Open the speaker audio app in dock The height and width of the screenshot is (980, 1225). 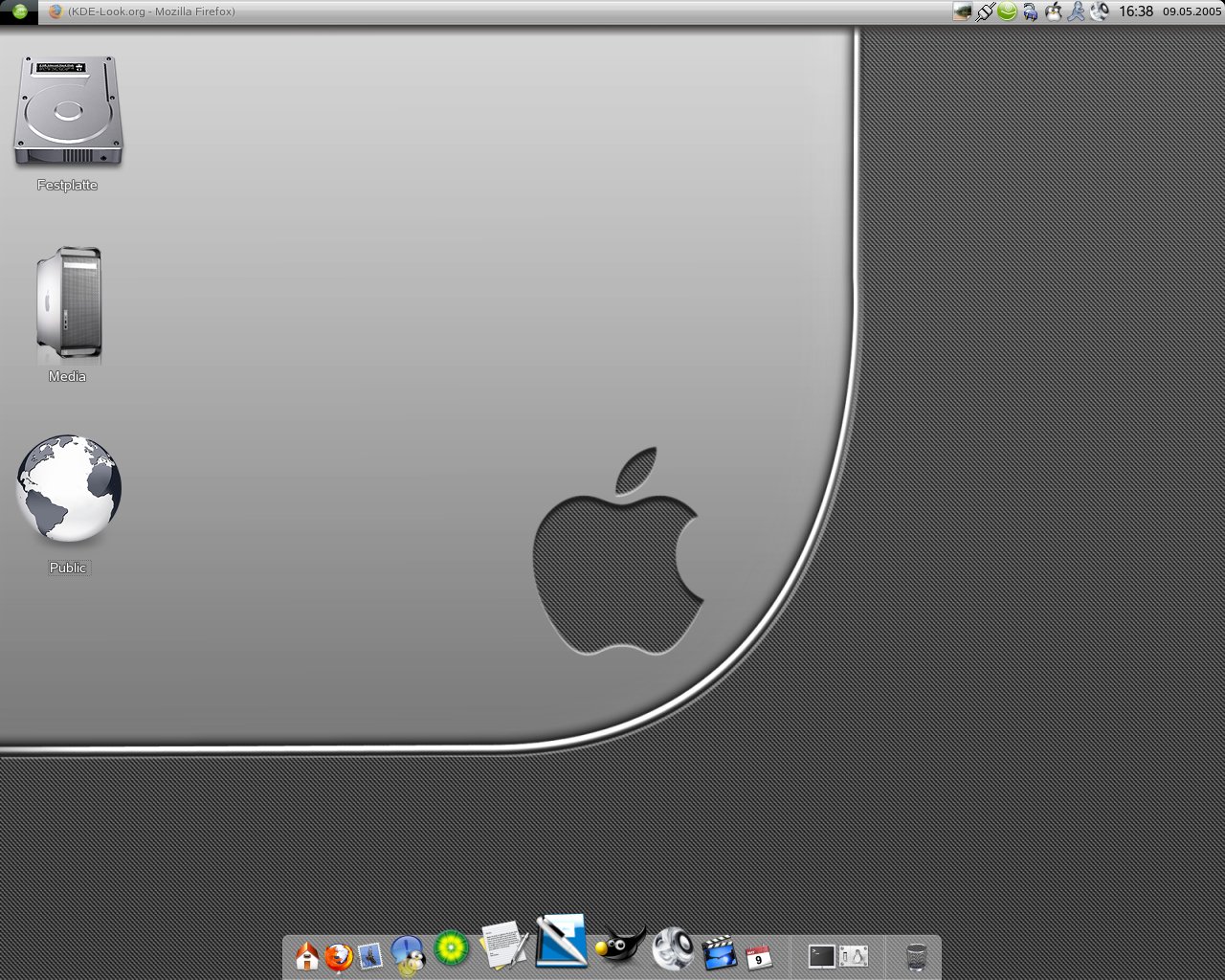pyautogui.click(x=672, y=948)
